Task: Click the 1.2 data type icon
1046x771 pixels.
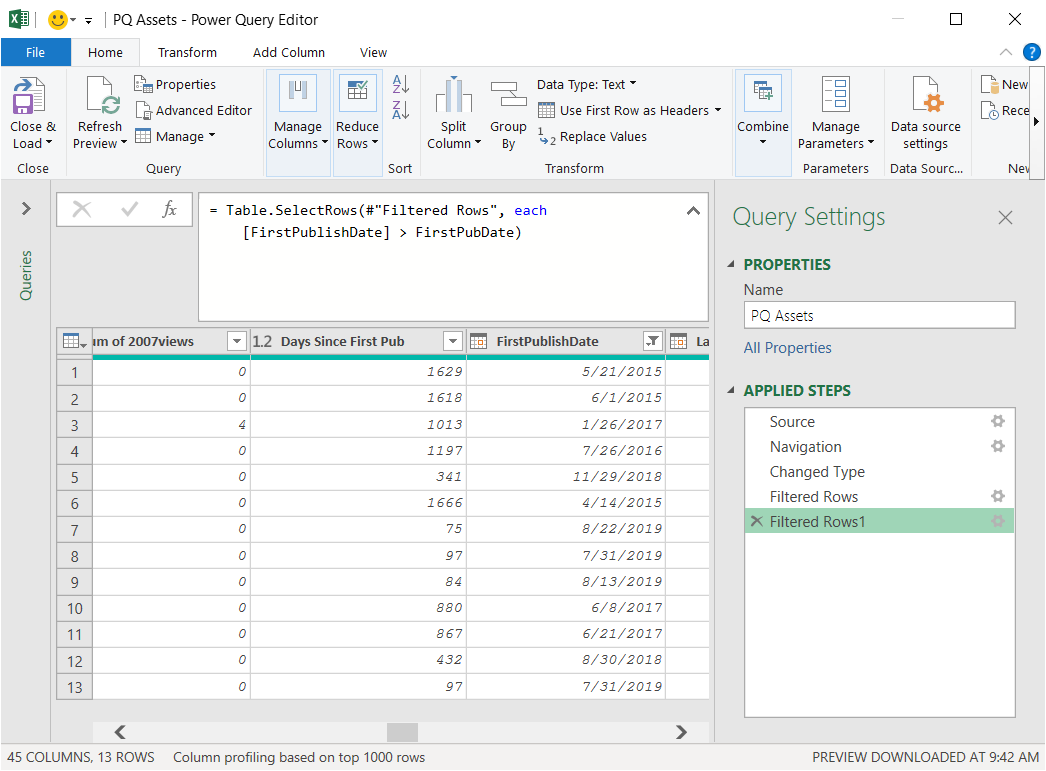Action: 262,341
